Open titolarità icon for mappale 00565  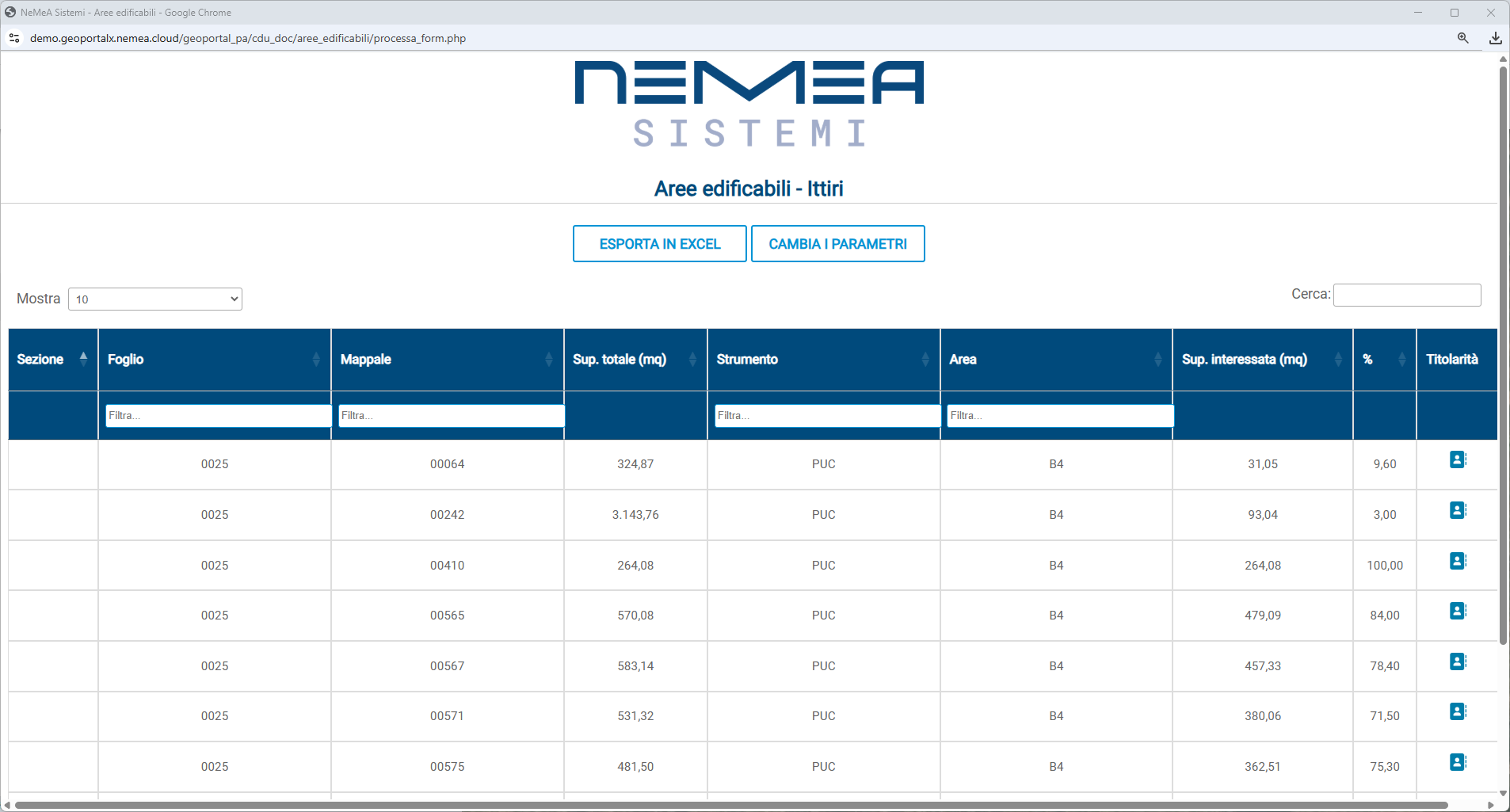point(1457,611)
